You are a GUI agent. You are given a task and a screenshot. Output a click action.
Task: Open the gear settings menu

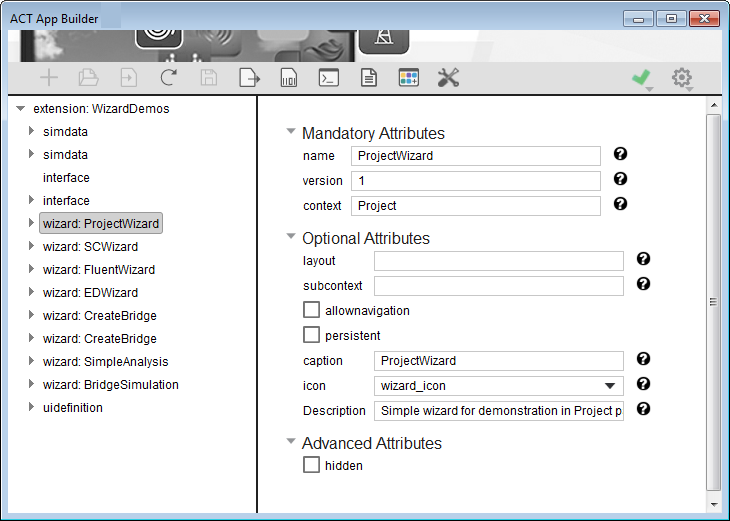point(682,77)
